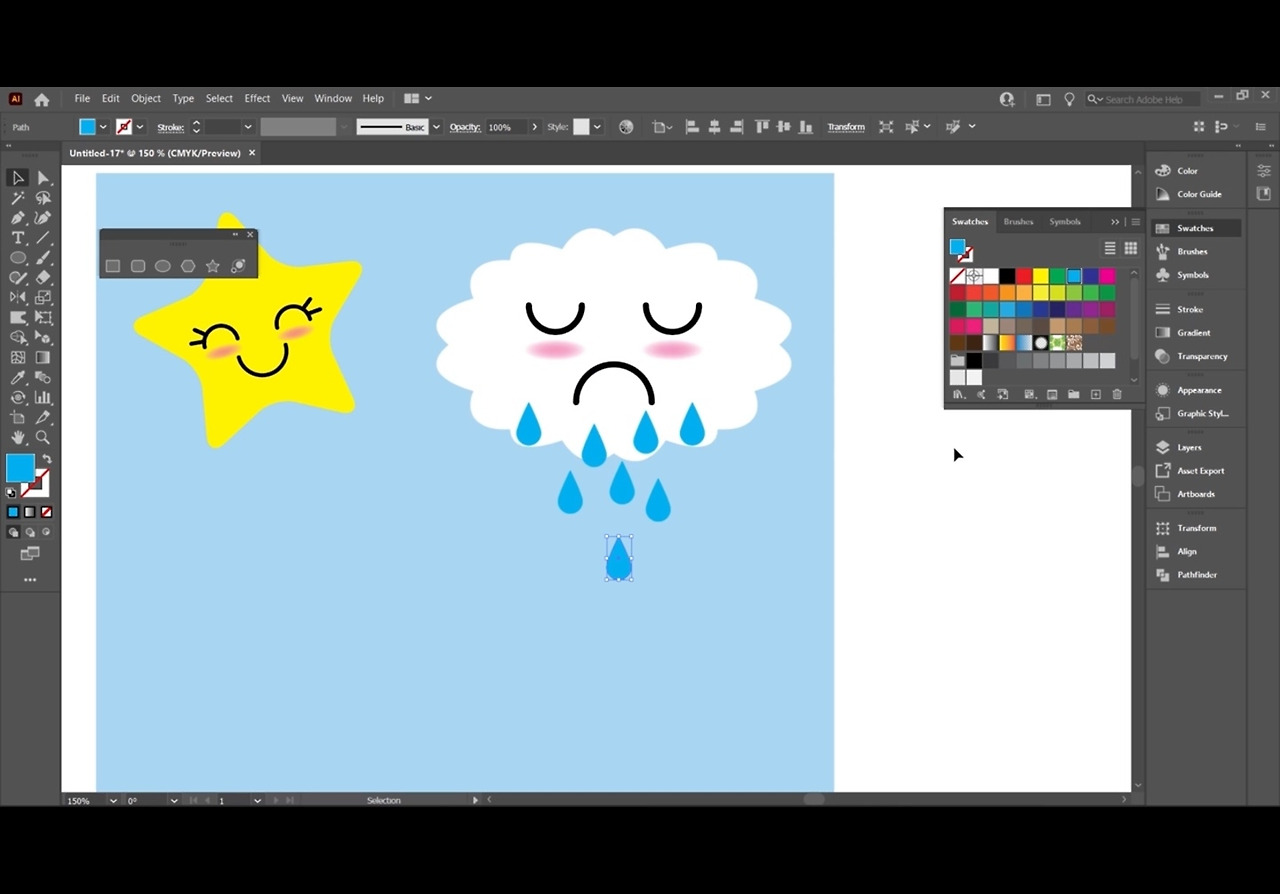Open the Object menu
Screen dimensions: 1280x894
pyautogui.click(x=146, y=98)
